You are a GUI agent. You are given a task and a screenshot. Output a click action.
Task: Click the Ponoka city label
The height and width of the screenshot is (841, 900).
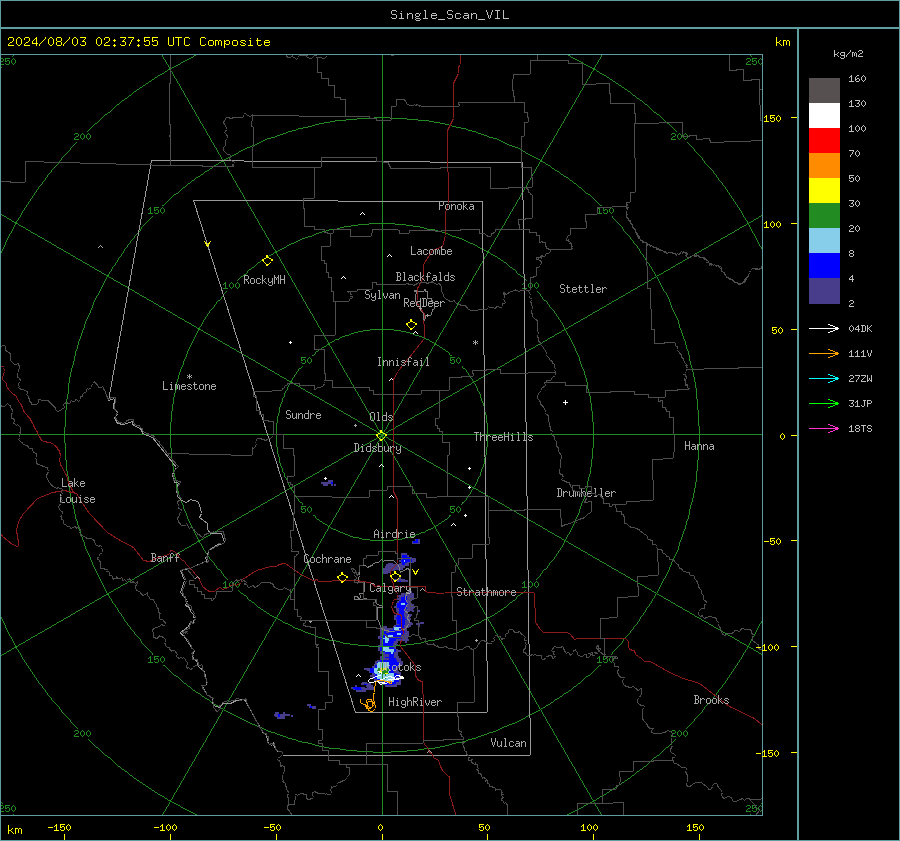tap(456, 206)
